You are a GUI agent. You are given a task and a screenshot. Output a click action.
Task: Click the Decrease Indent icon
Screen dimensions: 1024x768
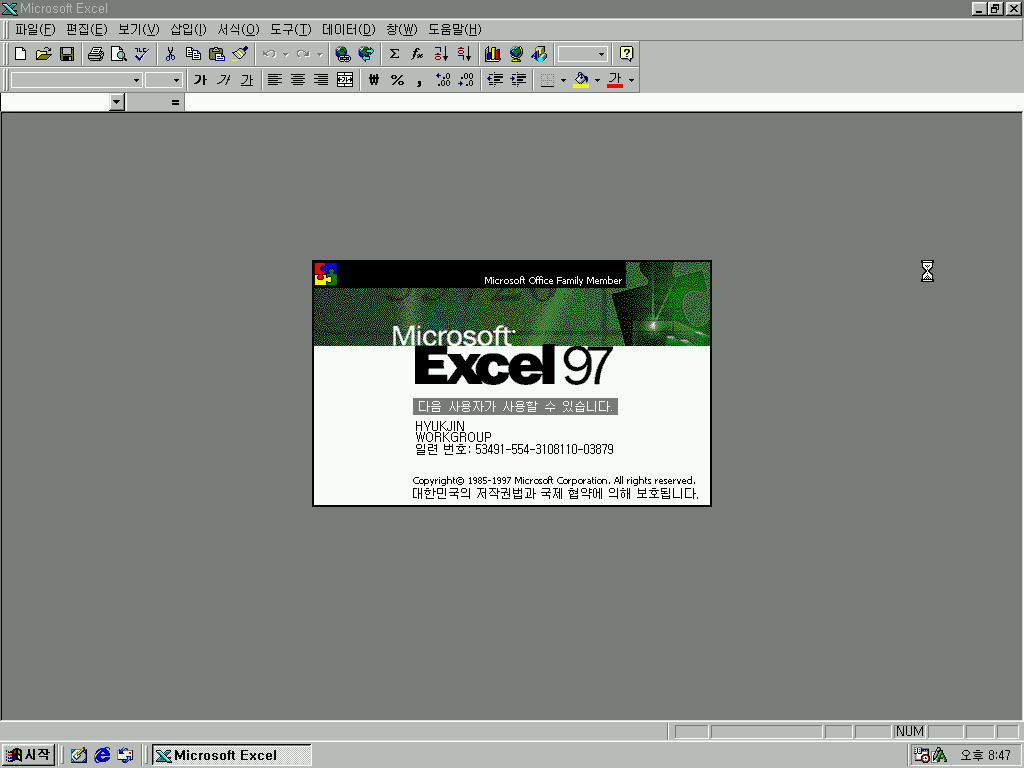pos(495,80)
